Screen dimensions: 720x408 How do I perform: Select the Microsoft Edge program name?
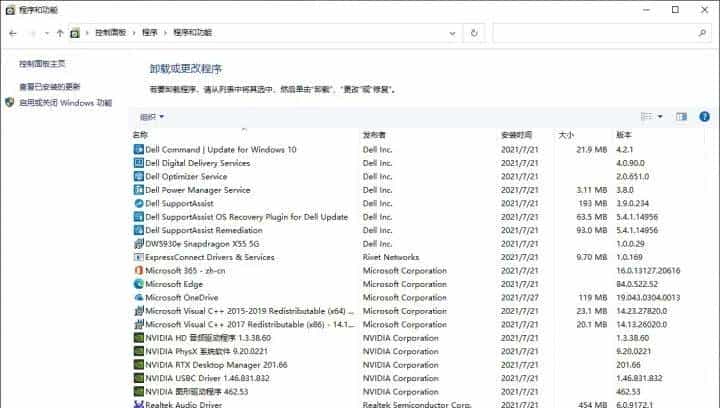pyautogui.click(x=174, y=284)
